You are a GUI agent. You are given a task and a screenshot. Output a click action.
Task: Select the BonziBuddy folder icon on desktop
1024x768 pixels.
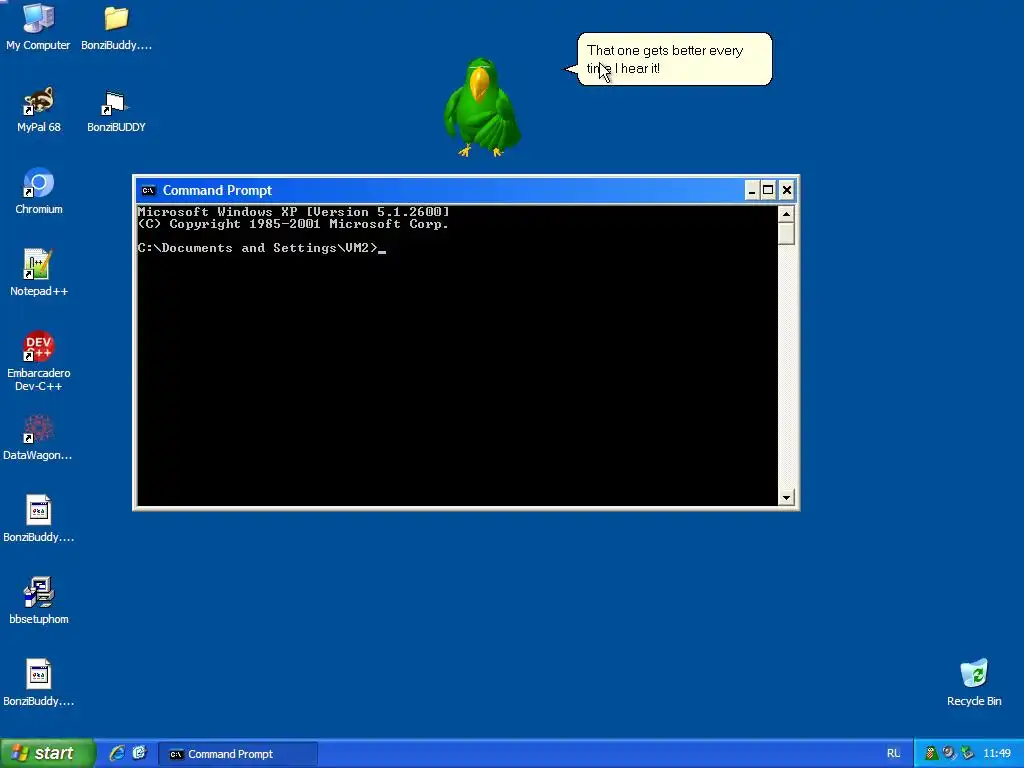tap(116, 27)
